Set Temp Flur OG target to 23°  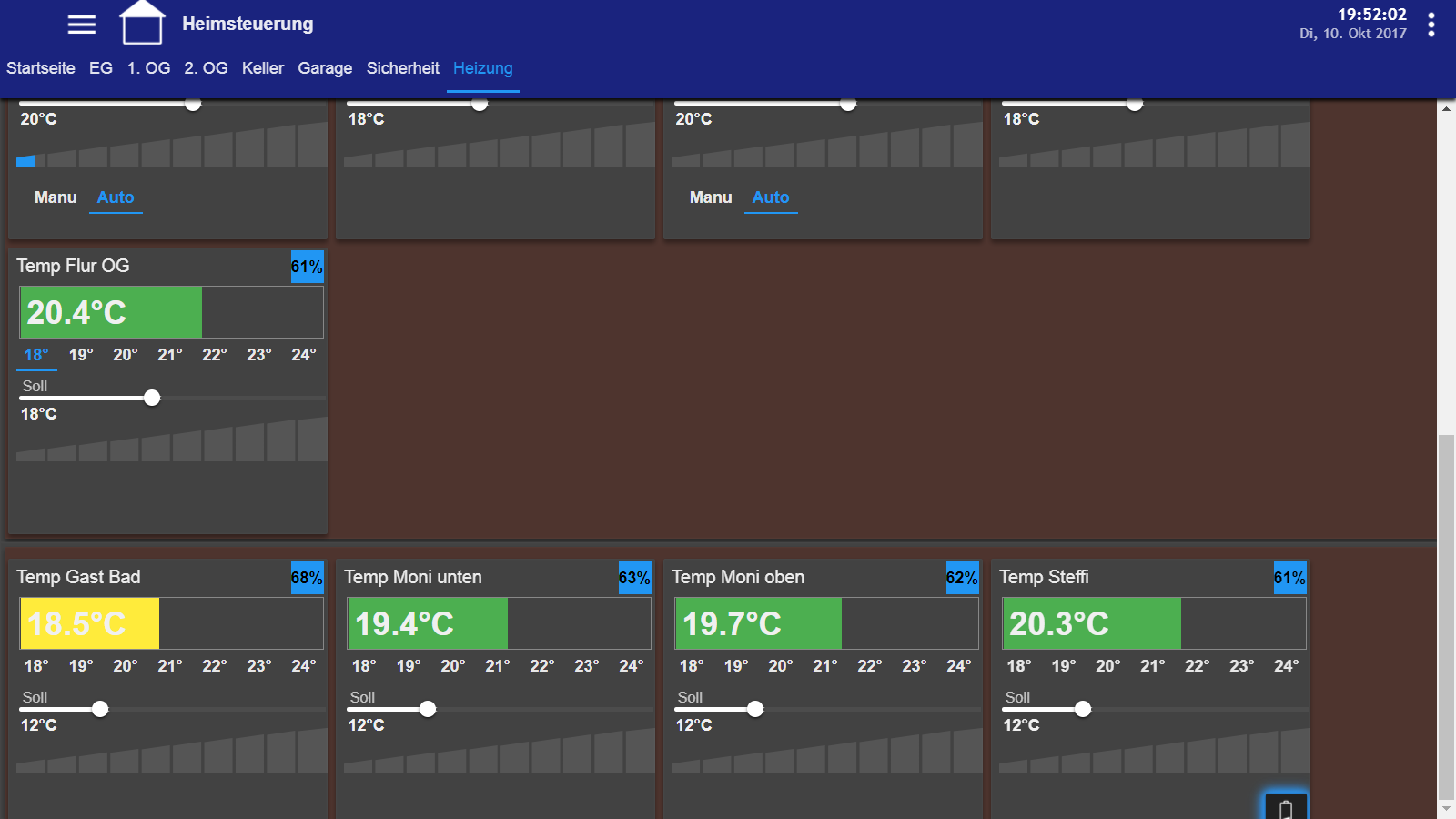[259, 355]
